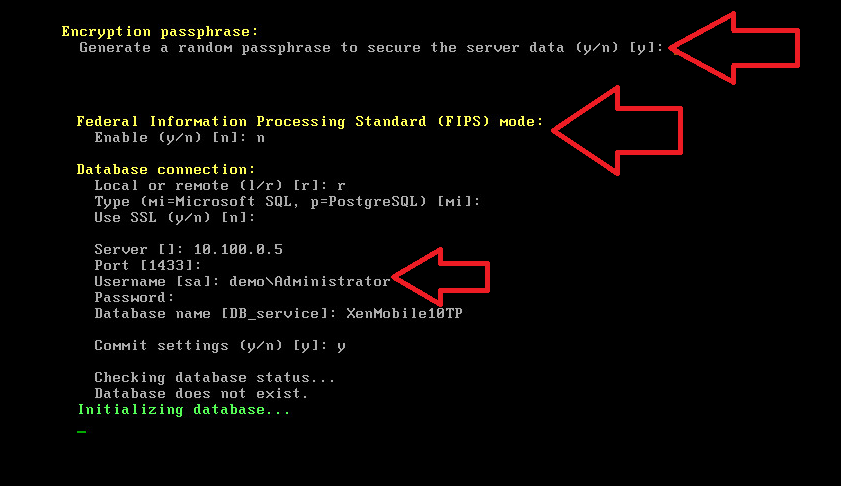The image size is (841, 486).
Task: Click the XenMobile10TP database name
Action: pyautogui.click(x=404, y=313)
